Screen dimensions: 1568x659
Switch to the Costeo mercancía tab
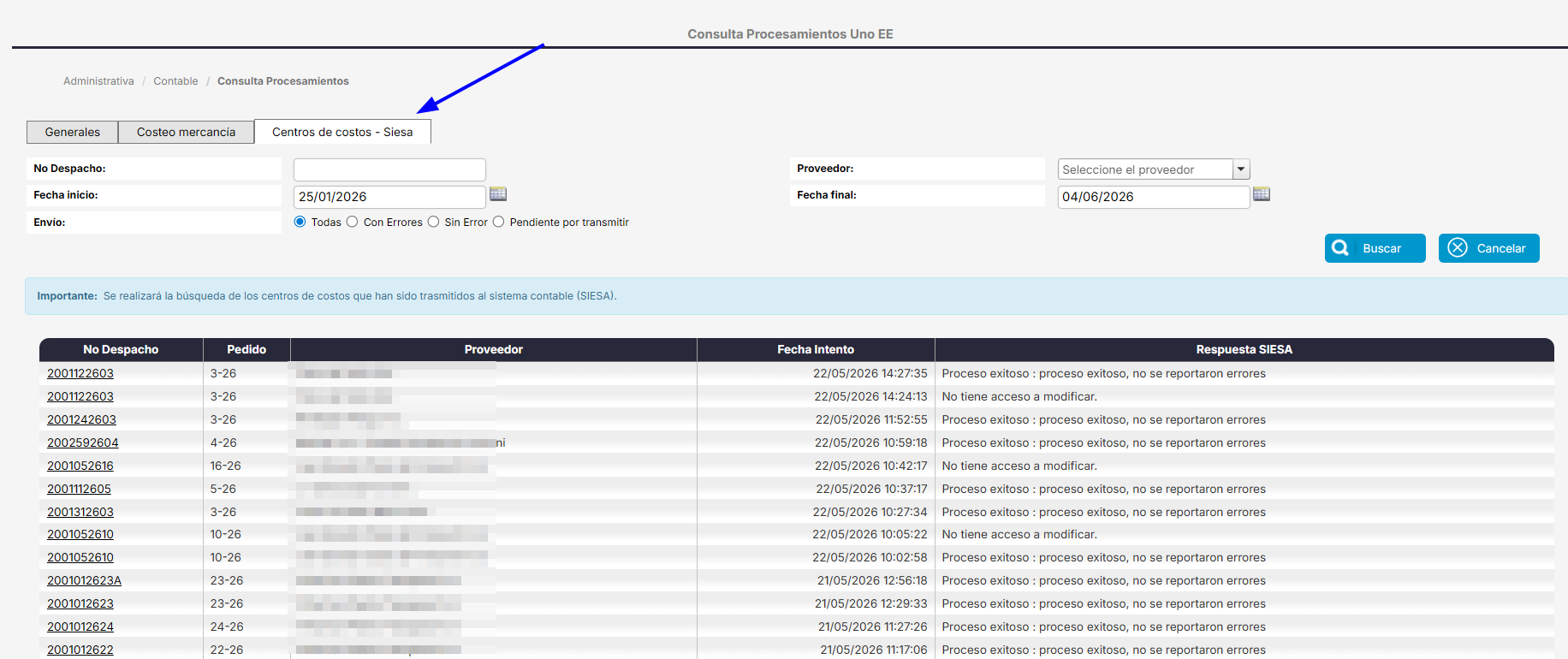tap(186, 132)
